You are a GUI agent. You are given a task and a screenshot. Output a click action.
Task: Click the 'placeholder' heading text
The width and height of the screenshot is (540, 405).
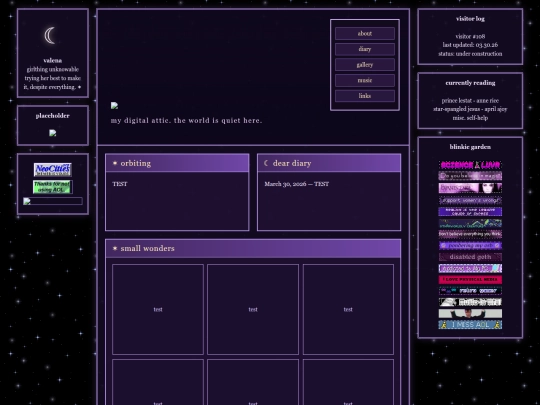(53, 116)
